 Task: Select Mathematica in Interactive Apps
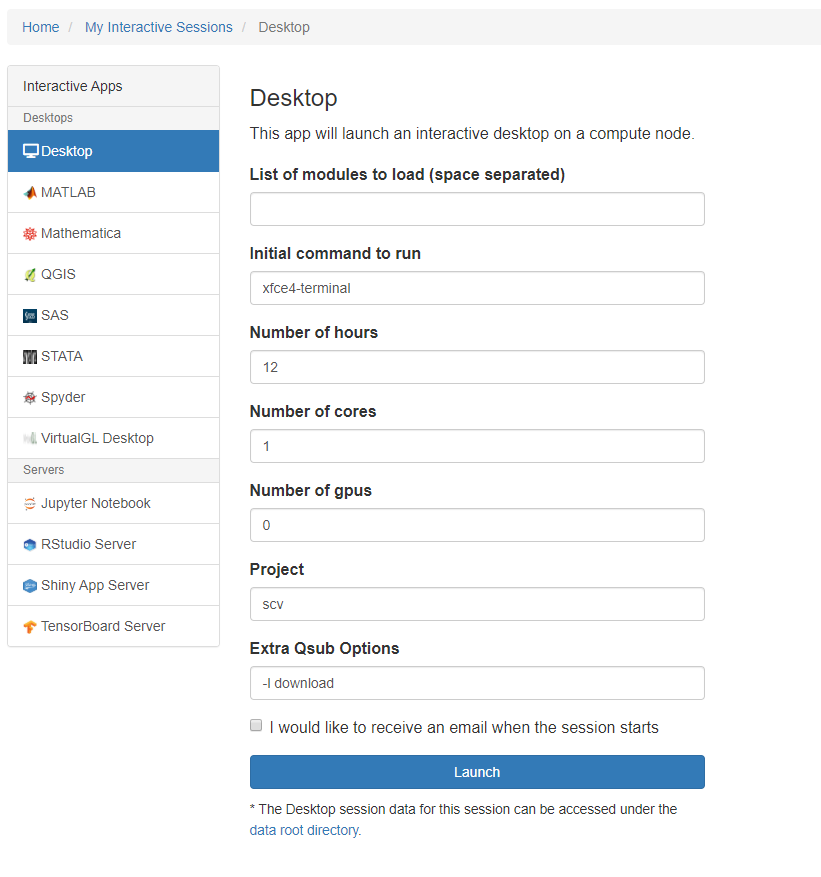pyautogui.click(x=114, y=233)
